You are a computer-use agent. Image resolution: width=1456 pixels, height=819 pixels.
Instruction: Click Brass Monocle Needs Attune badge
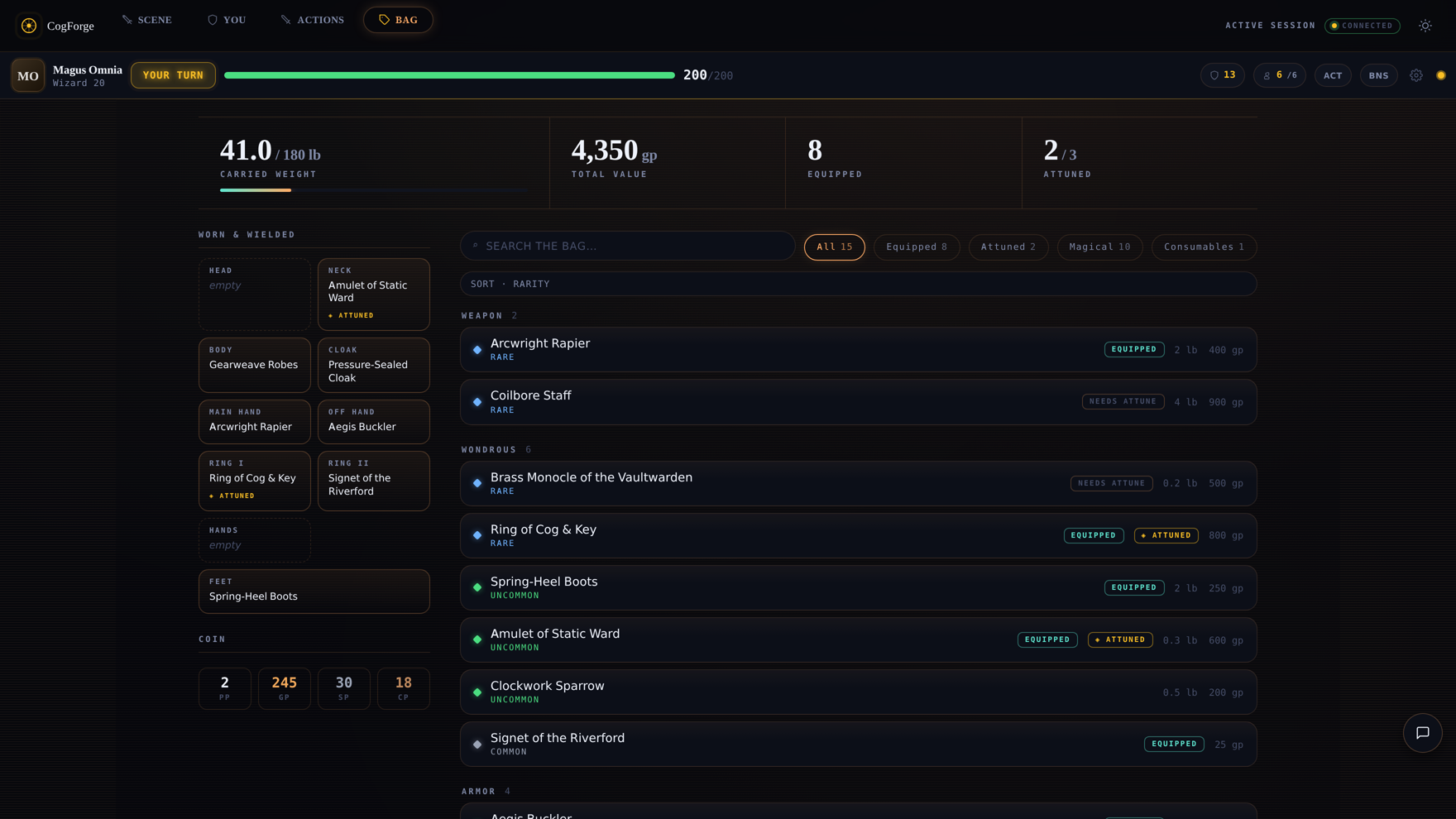coord(1112,483)
